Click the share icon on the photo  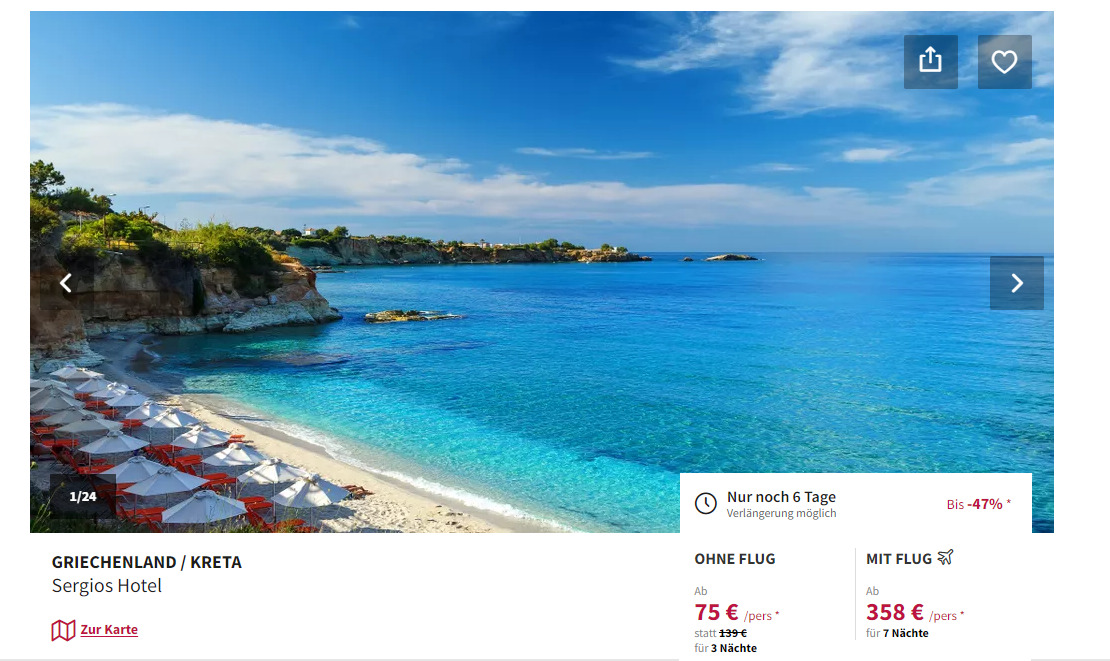click(930, 62)
